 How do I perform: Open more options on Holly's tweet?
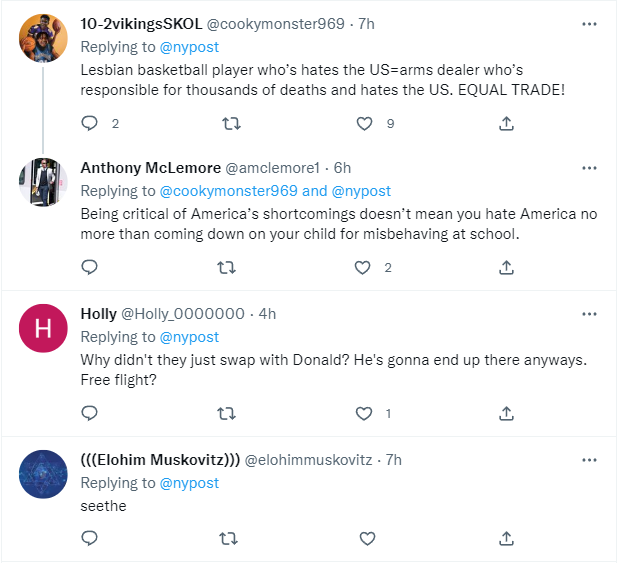click(x=590, y=313)
